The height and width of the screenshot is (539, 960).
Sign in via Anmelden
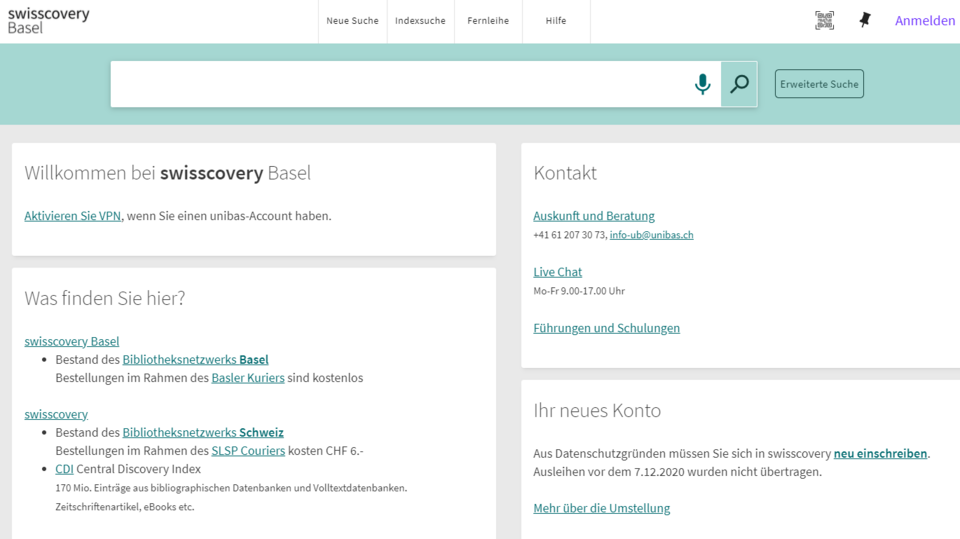pos(925,21)
